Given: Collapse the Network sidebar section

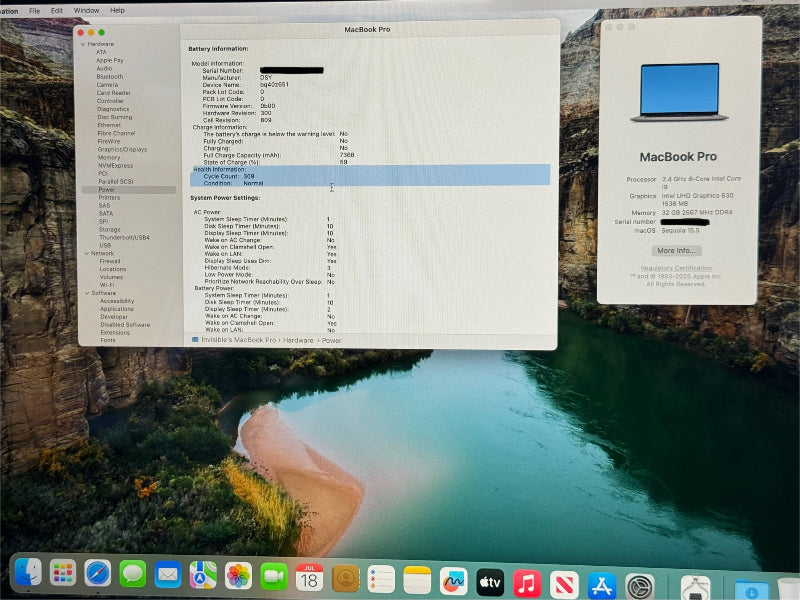Looking at the screenshot, I should [x=86, y=253].
